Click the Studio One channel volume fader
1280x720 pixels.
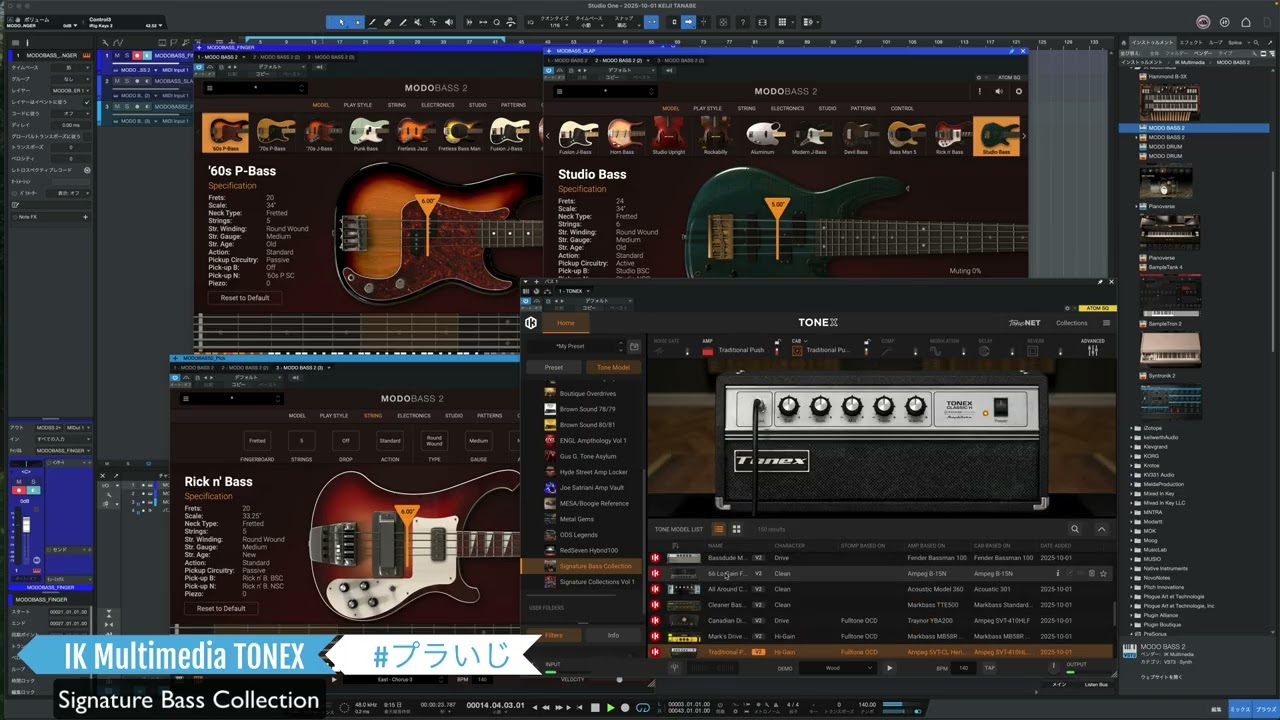tap(26, 524)
